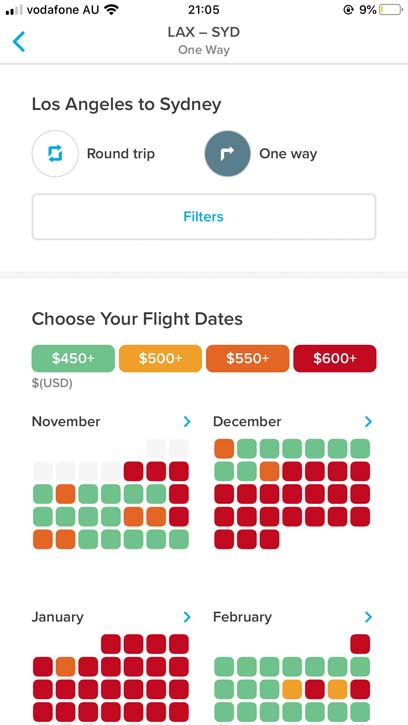The height and width of the screenshot is (725, 408).
Task: Tap the blue back arrow
Action: tap(19, 42)
